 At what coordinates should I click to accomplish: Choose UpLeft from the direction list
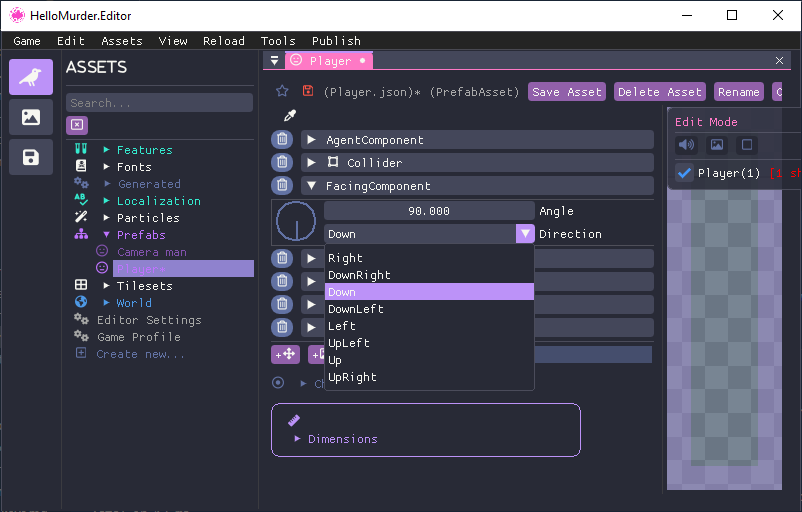click(x=349, y=343)
